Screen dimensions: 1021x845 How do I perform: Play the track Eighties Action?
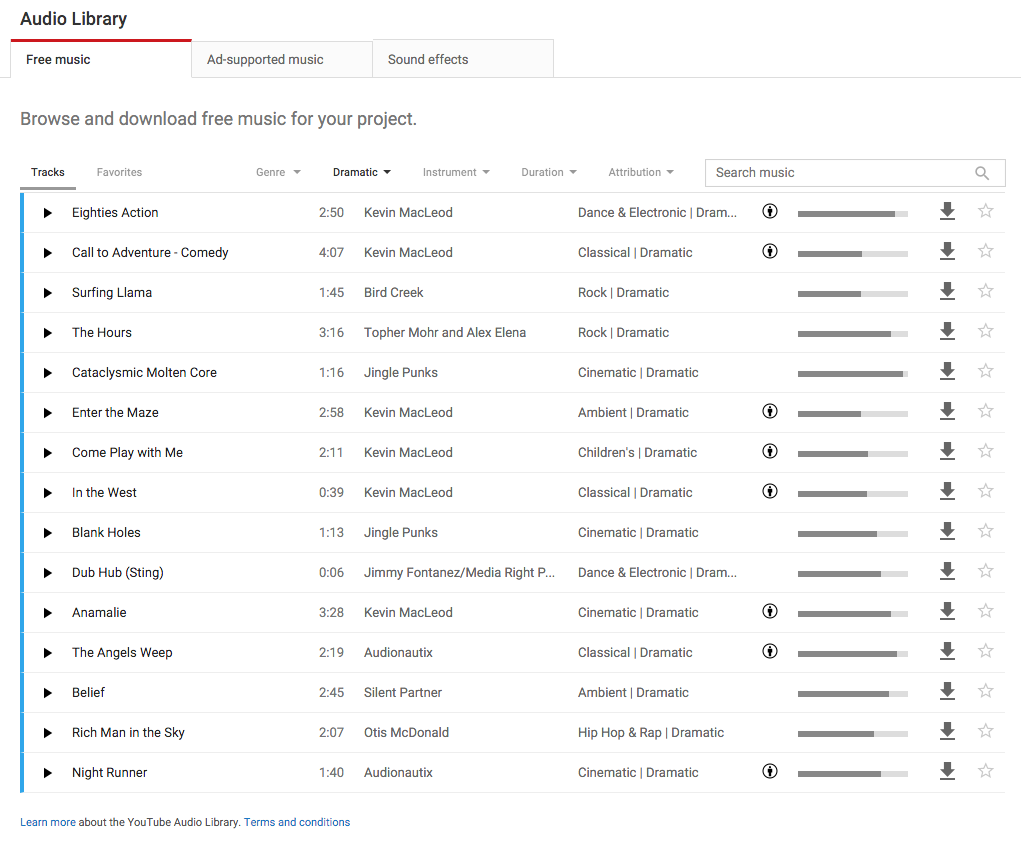pos(47,212)
